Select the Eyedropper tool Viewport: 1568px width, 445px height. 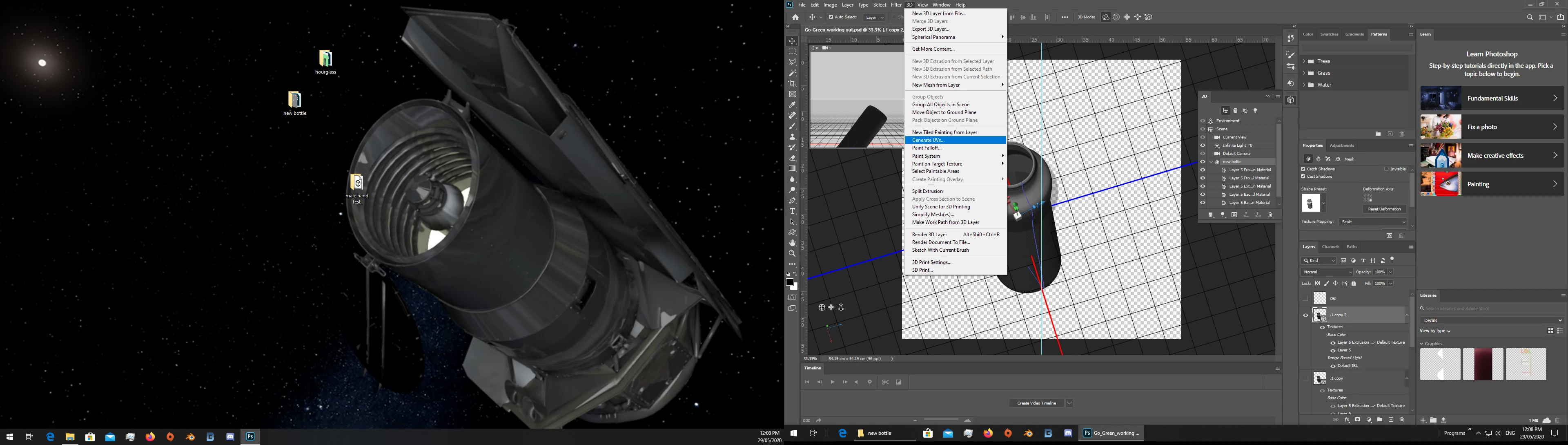pos(792,105)
